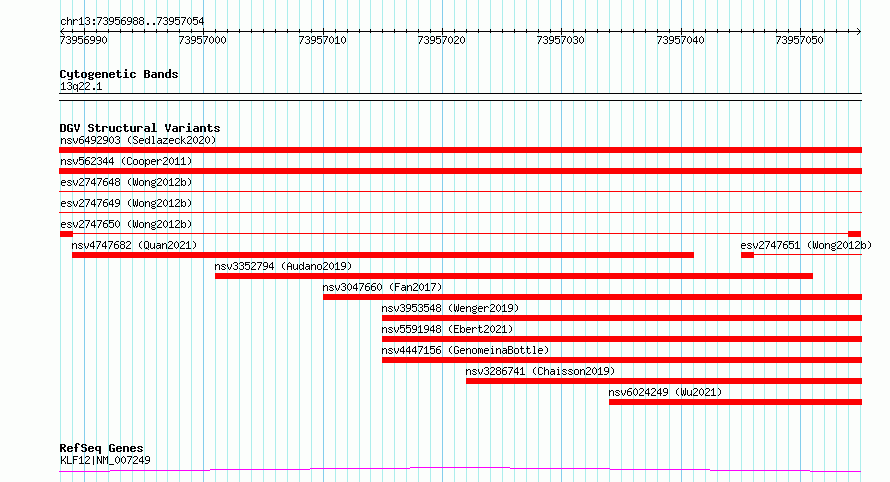Select nsv3047660 (Fan2017) variant label

(x=382, y=287)
